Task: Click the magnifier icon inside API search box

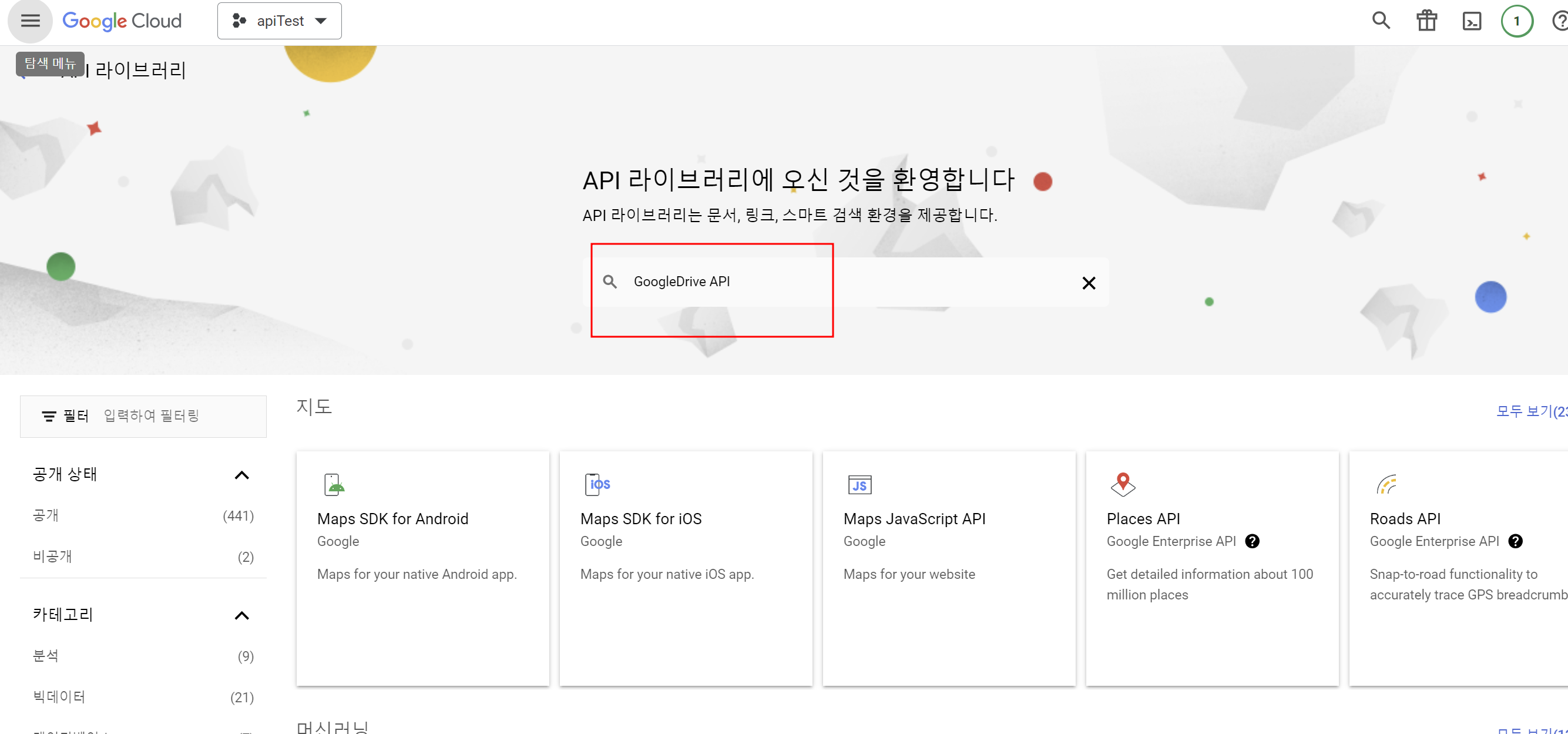Action: point(610,281)
